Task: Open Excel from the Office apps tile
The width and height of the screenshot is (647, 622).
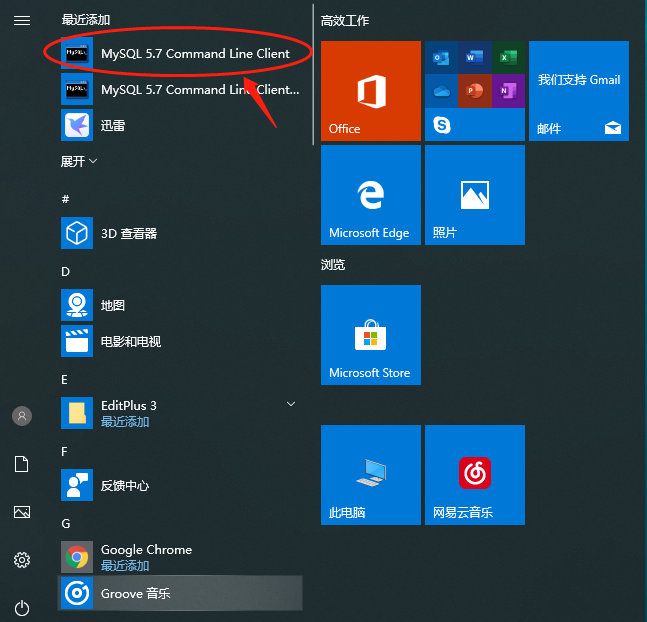Action: coord(508,57)
